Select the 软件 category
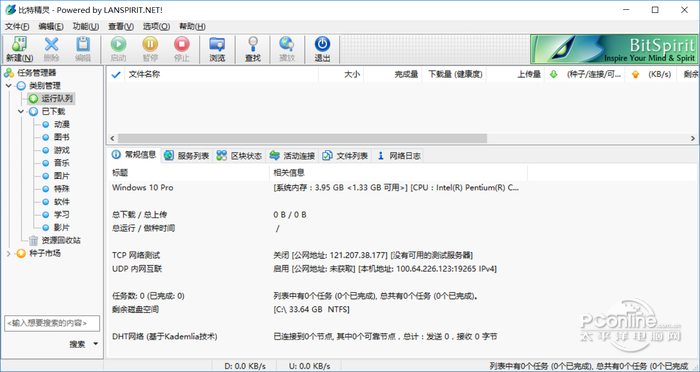Viewport: 700px width, 372px height. 62,202
